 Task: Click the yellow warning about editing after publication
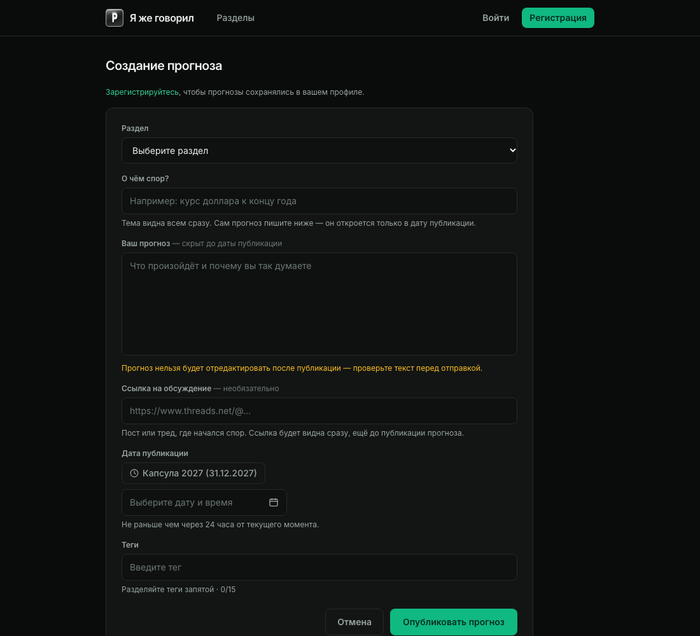click(x=302, y=368)
